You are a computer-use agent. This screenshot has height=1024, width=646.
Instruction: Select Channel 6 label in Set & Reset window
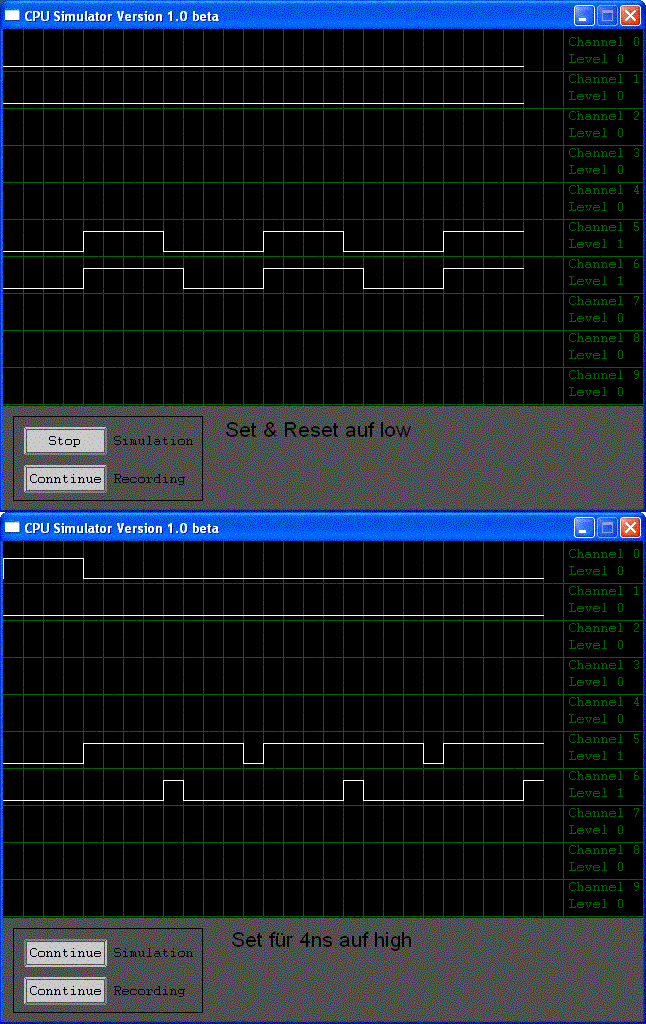(x=604, y=264)
